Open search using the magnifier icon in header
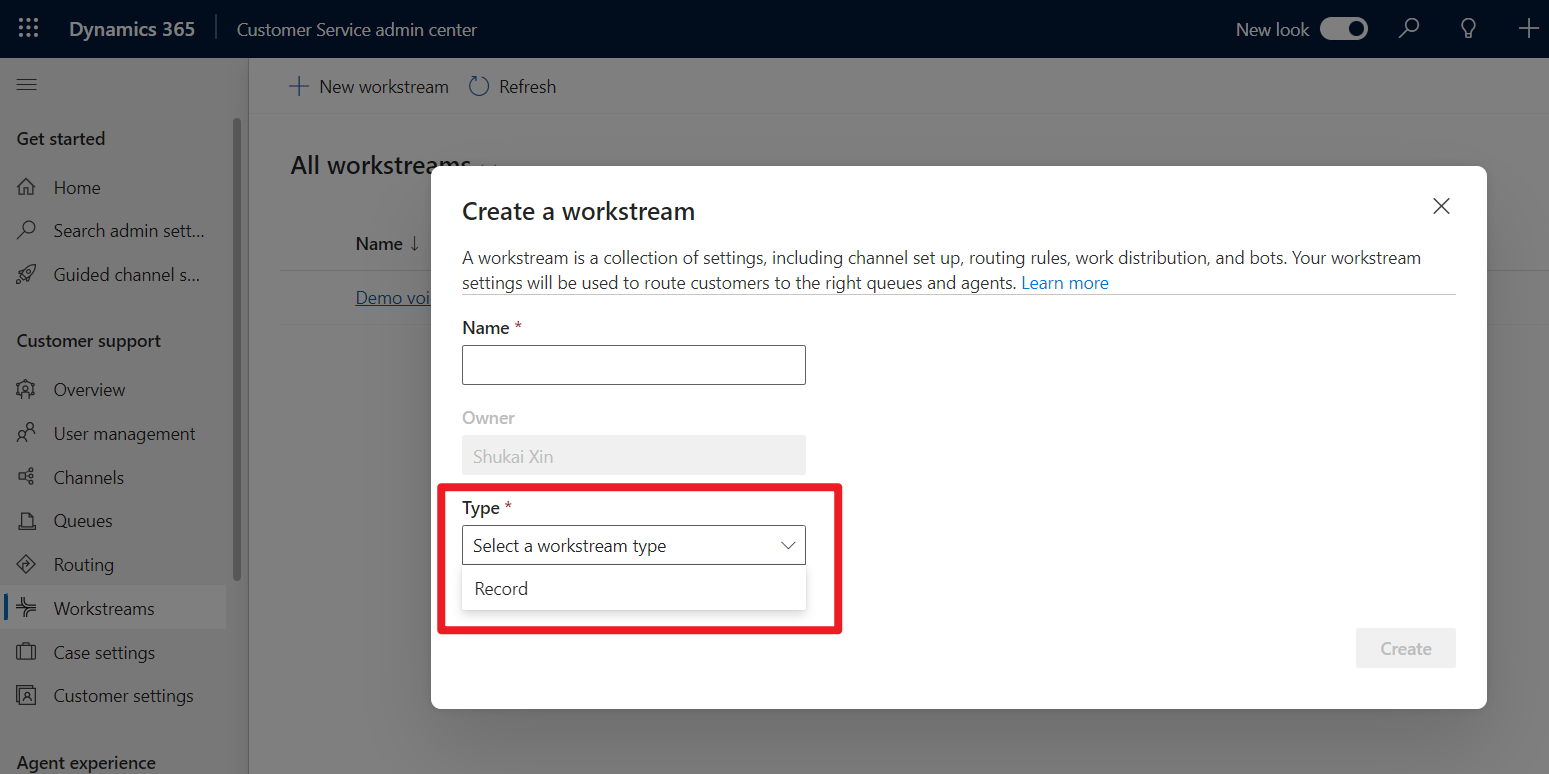Image resolution: width=1549 pixels, height=774 pixels. point(1409,29)
